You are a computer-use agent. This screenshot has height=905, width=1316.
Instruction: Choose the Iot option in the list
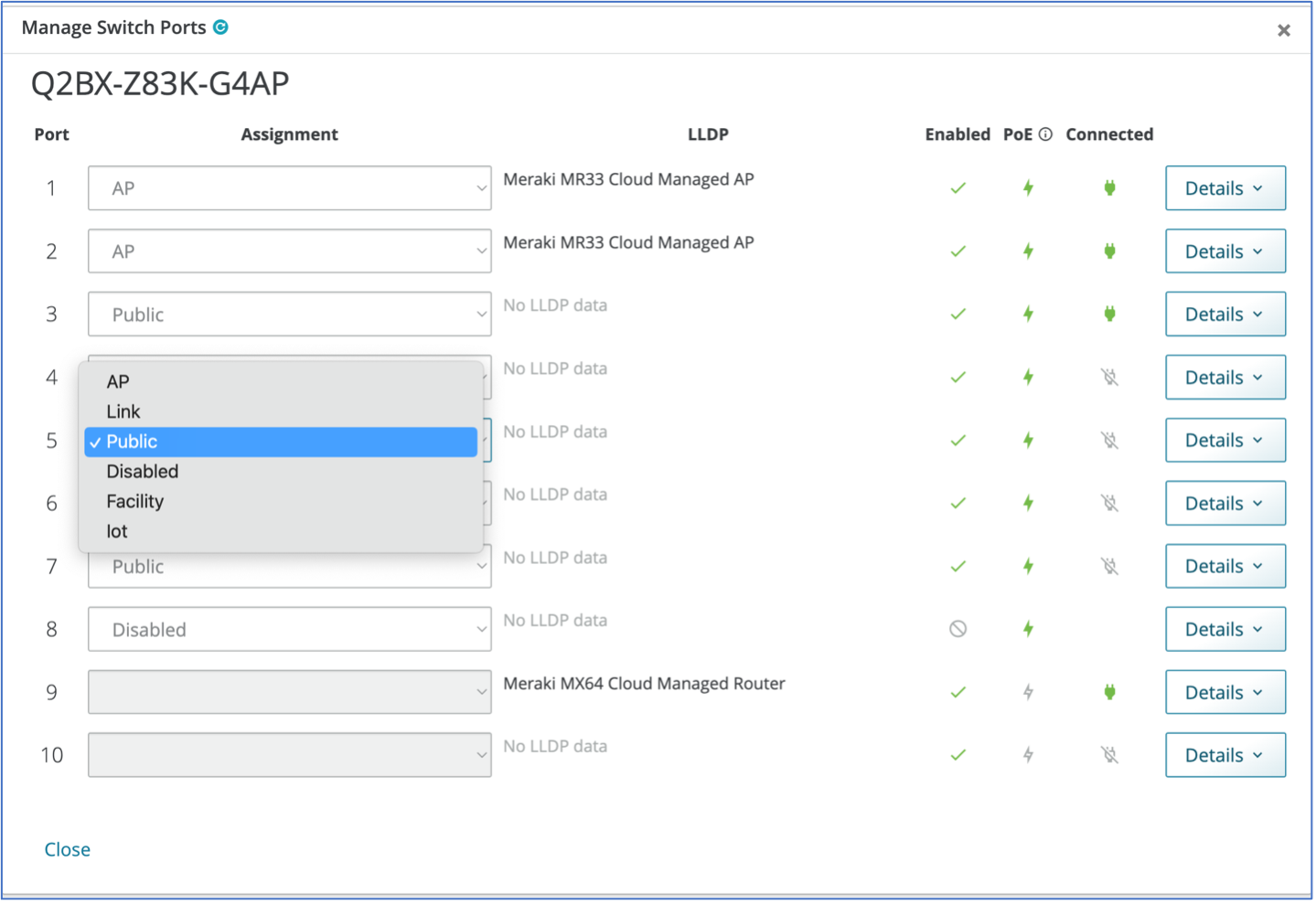click(x=117, y=531)
